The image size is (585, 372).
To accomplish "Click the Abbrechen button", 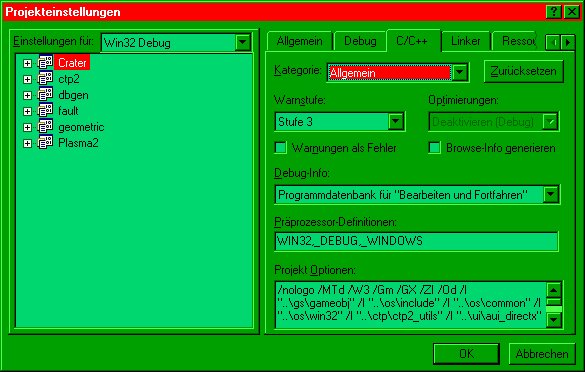I will point(542,354).
